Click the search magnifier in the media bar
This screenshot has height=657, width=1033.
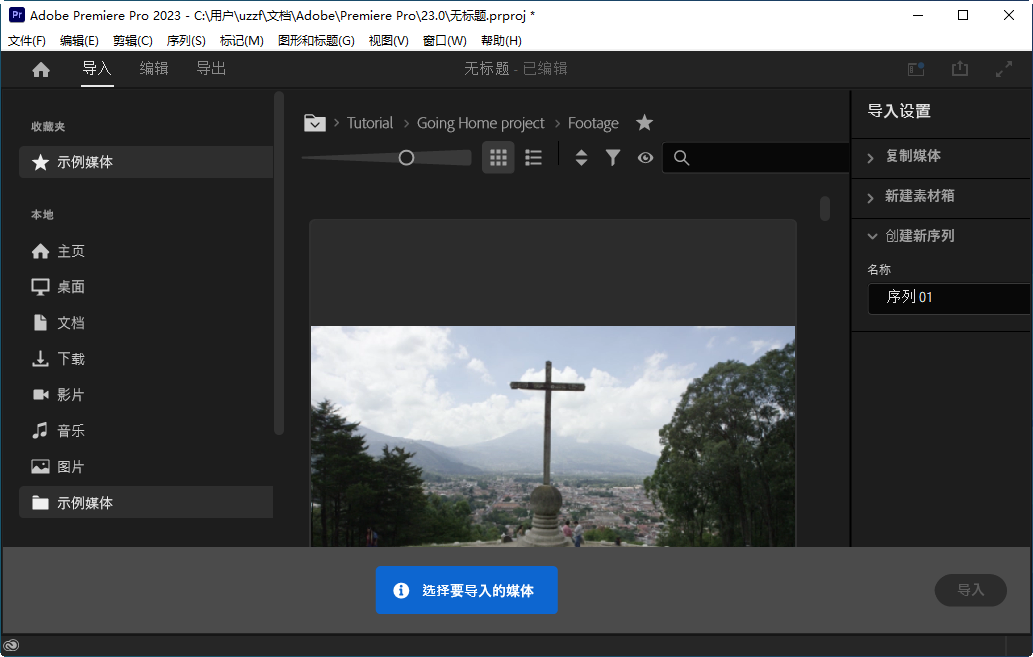tap(681, 157)
